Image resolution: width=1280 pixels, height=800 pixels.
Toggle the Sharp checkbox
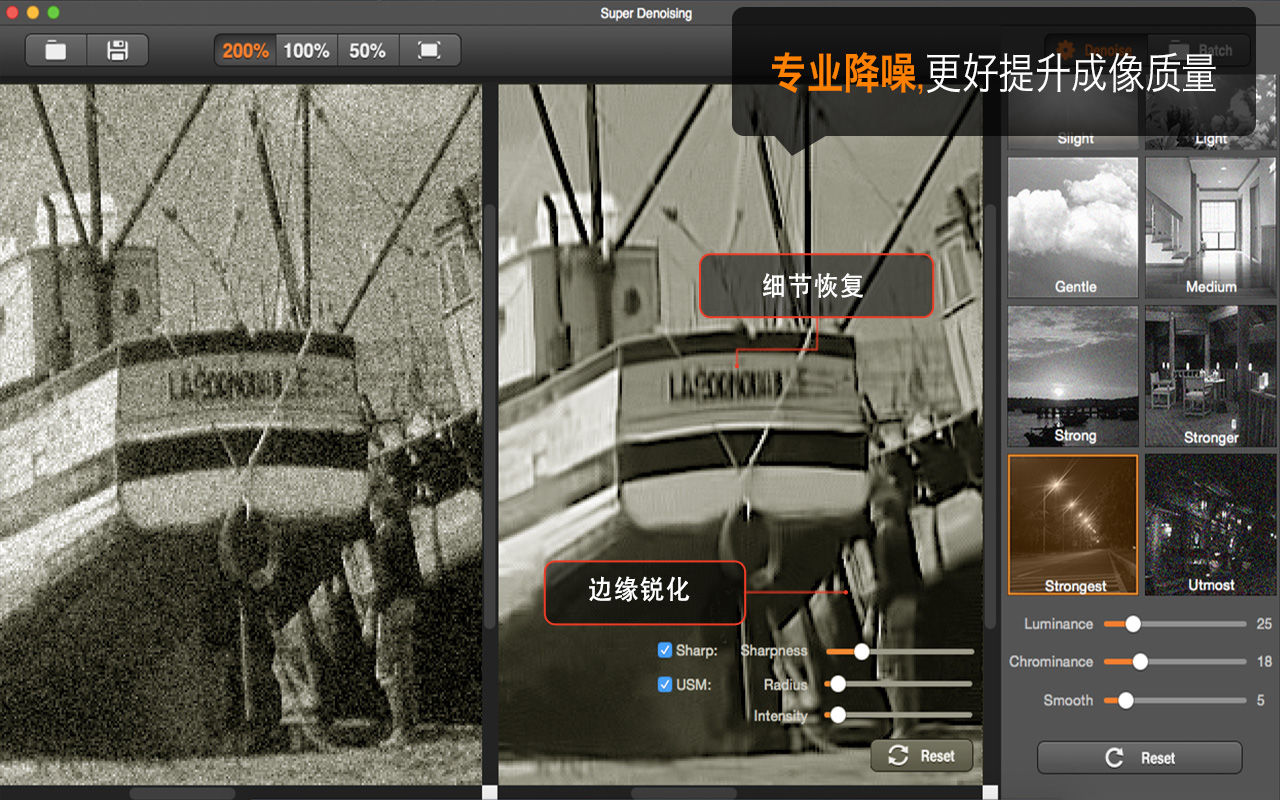pos(665,650)
